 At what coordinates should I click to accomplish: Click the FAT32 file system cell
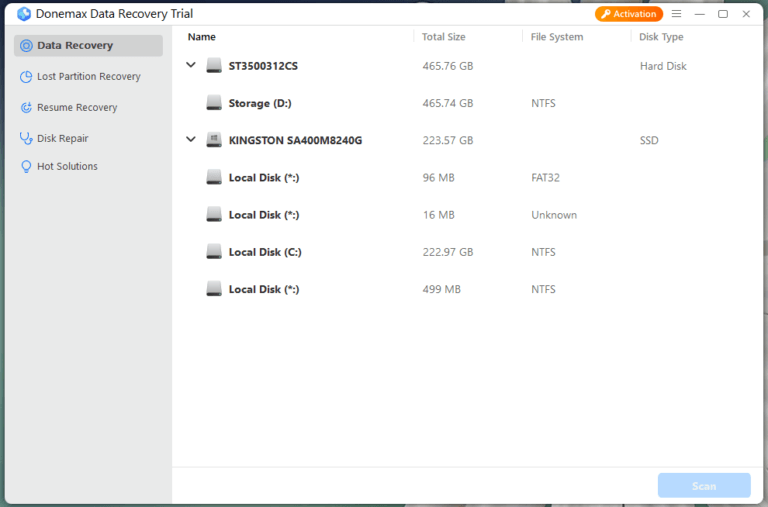click(x=545, y=178)
